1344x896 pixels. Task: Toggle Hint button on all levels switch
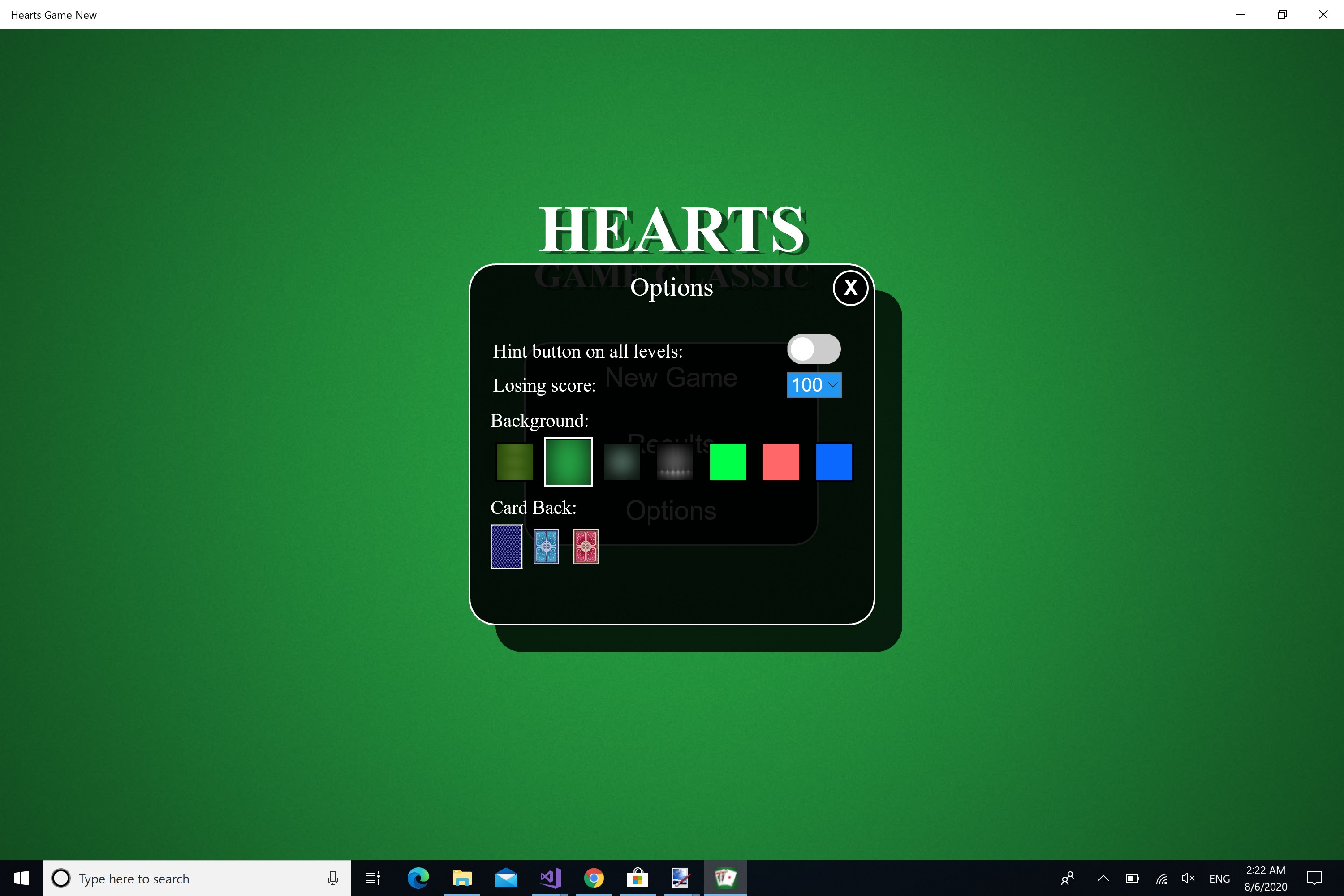coord(813,349)
